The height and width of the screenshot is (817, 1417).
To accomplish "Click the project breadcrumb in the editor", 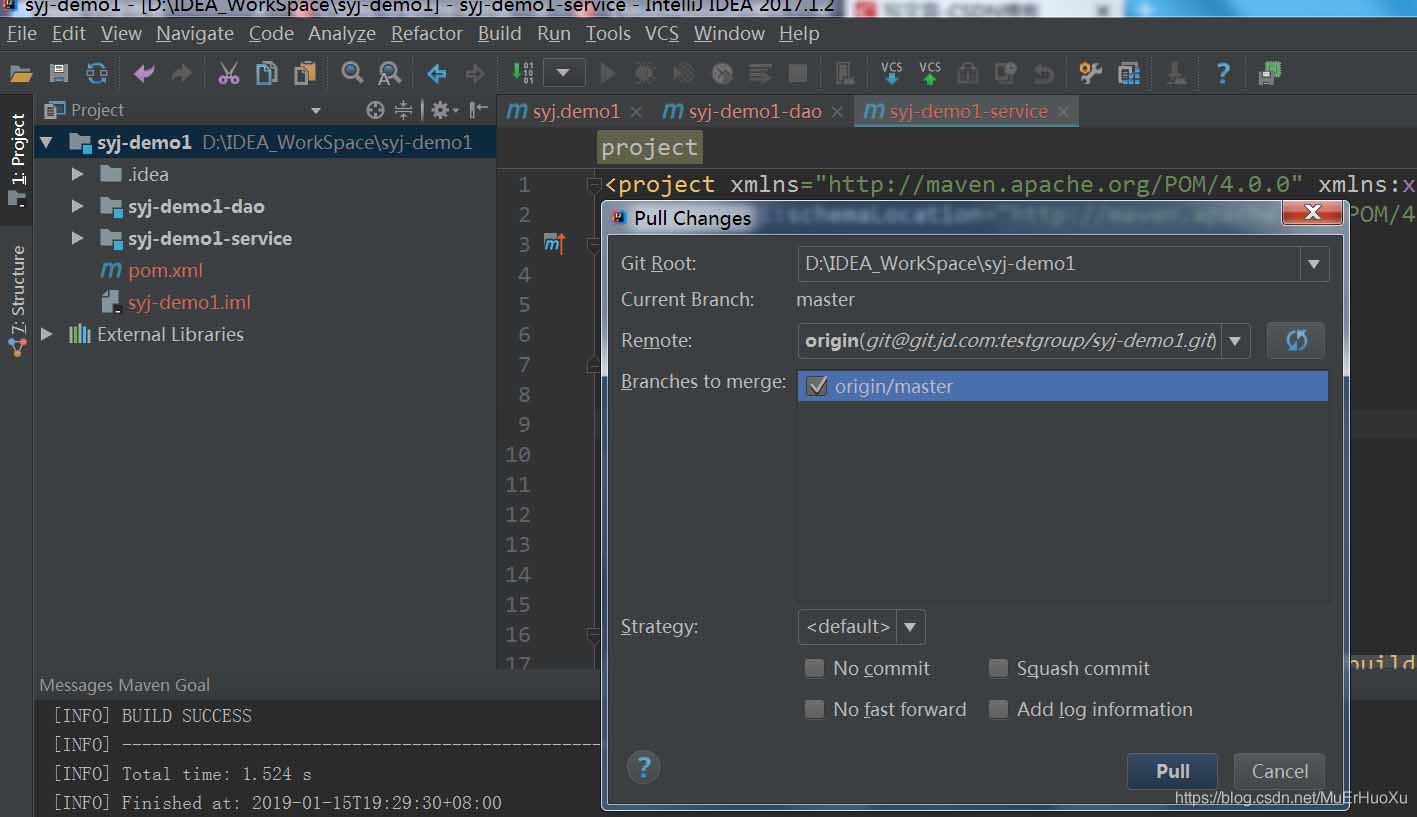I will (x=649, y=148).
